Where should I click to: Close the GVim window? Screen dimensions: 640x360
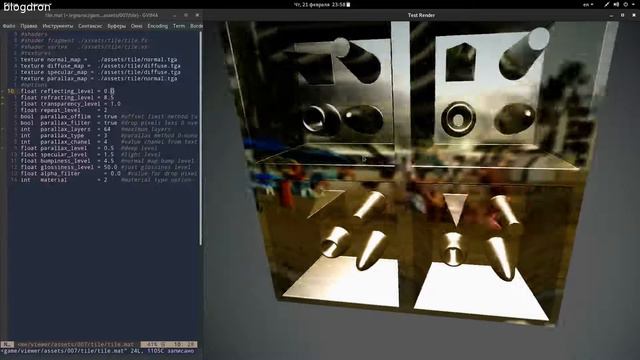click(x=197, y=15)
